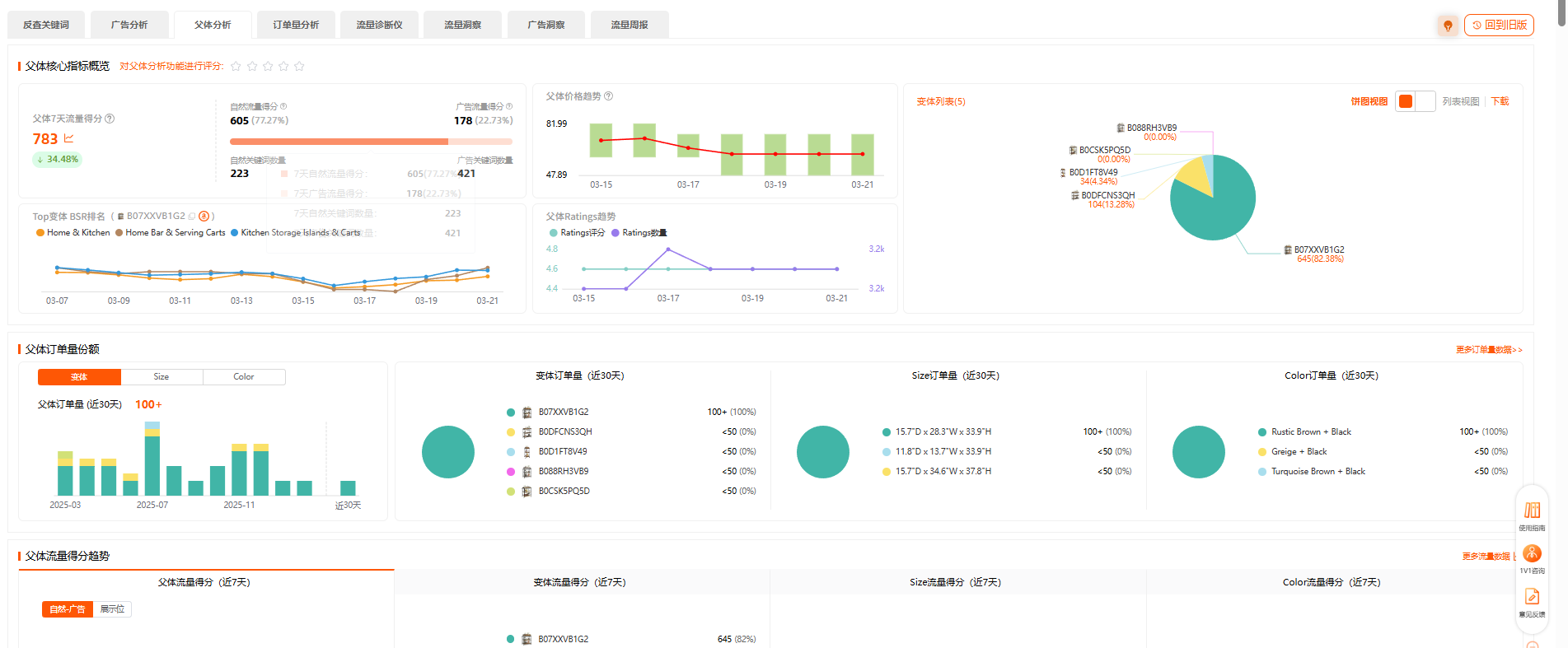Image resolution: width=1568 pixels, height=648 pixels.
Task: Click the 意见反馈 feedback icon
Action: tap(1532, 597)
